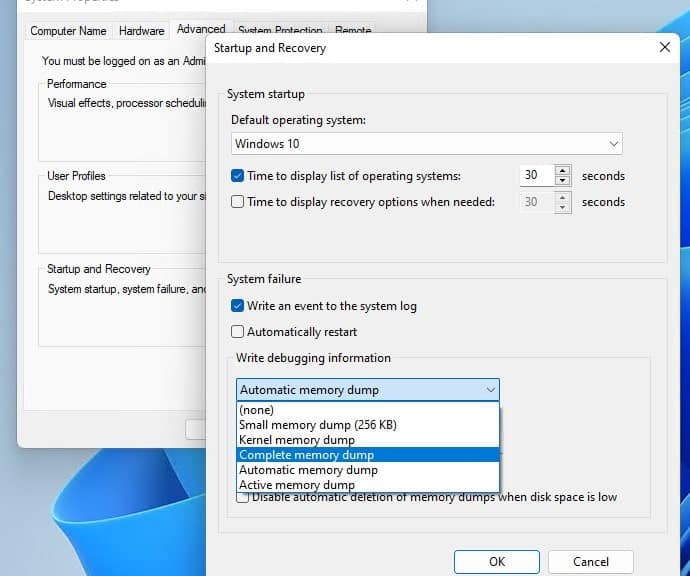The image size is (690, 576).
Task: Select (none) from debugging information list
Action: click(x=367, y=410)
